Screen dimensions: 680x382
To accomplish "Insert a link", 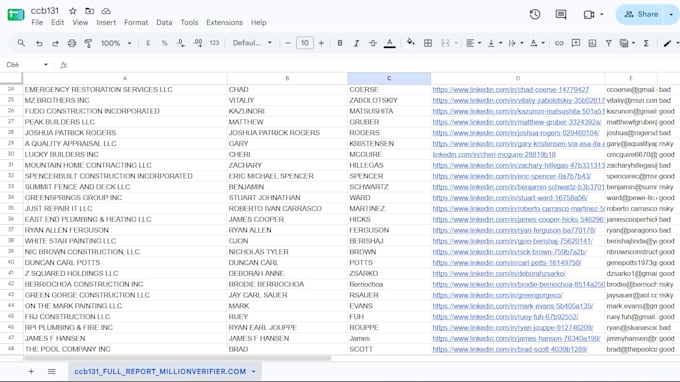I will (x=559, y=43).
